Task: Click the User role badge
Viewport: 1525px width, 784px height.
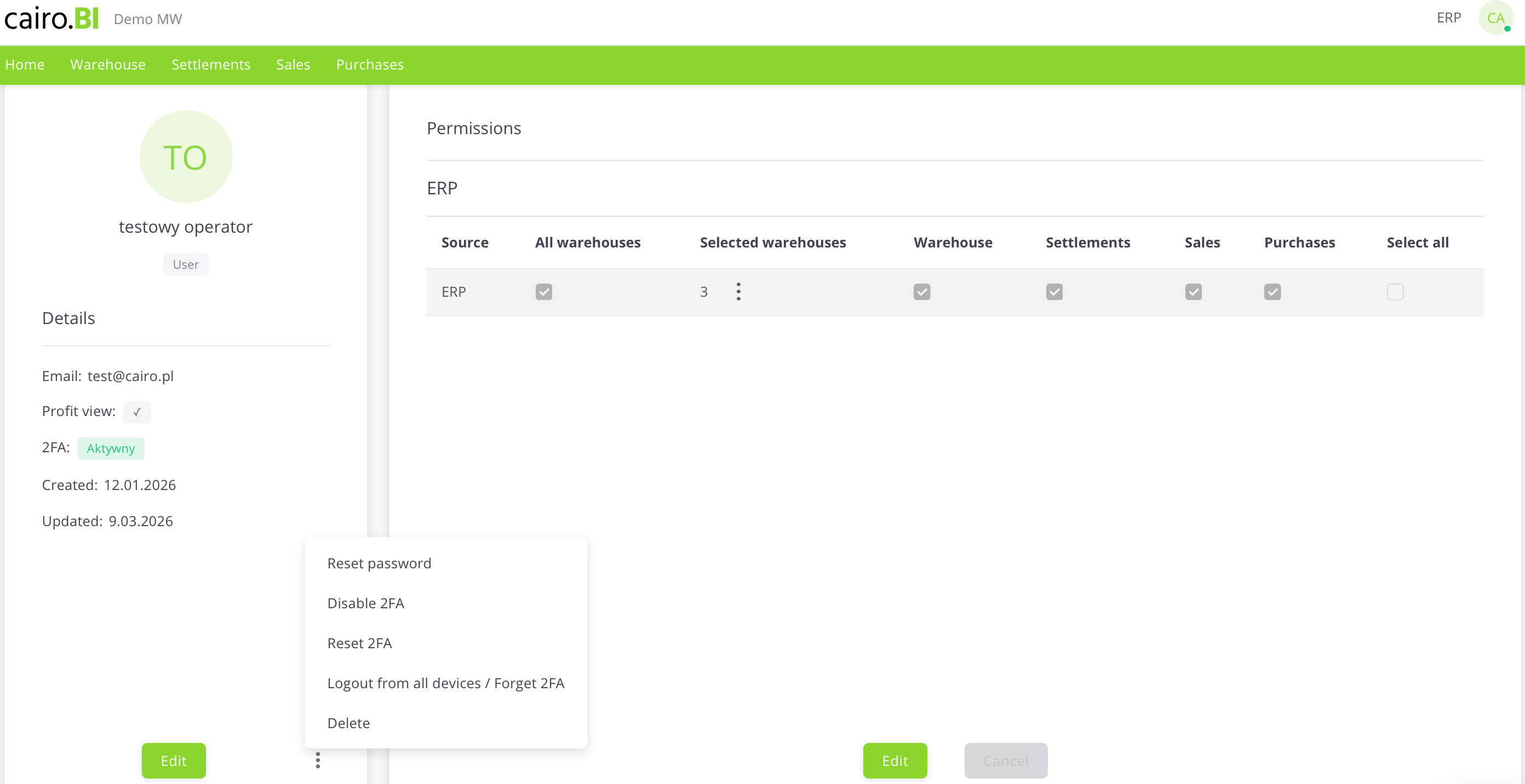Action: coord(185,264)
